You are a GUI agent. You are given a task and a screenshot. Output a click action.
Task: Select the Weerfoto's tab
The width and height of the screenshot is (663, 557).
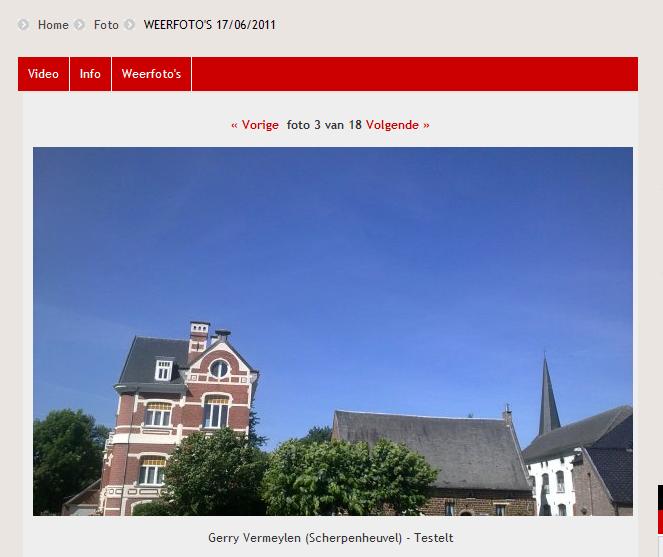(x=151, y=74)
